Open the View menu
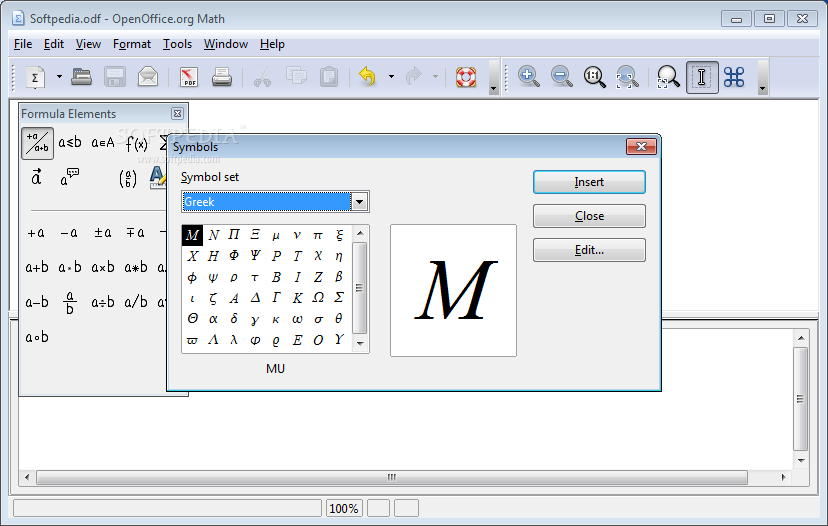The height and width of the screenshot is (526, 828). click(88, 44)
